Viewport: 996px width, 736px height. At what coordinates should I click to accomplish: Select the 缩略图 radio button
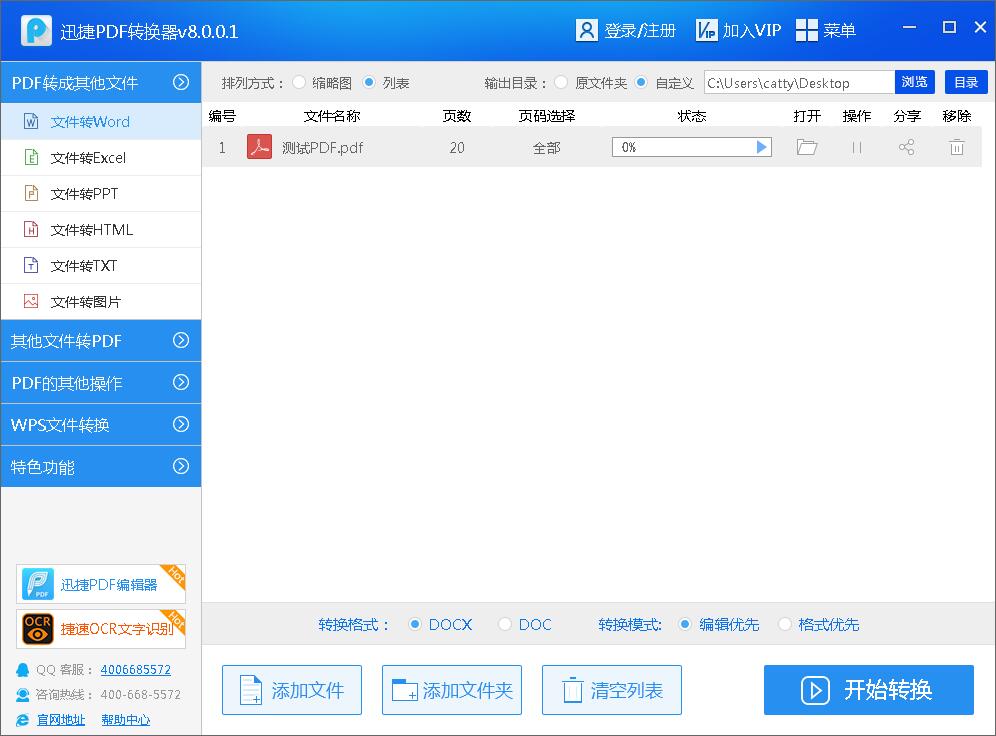point(299,83)
